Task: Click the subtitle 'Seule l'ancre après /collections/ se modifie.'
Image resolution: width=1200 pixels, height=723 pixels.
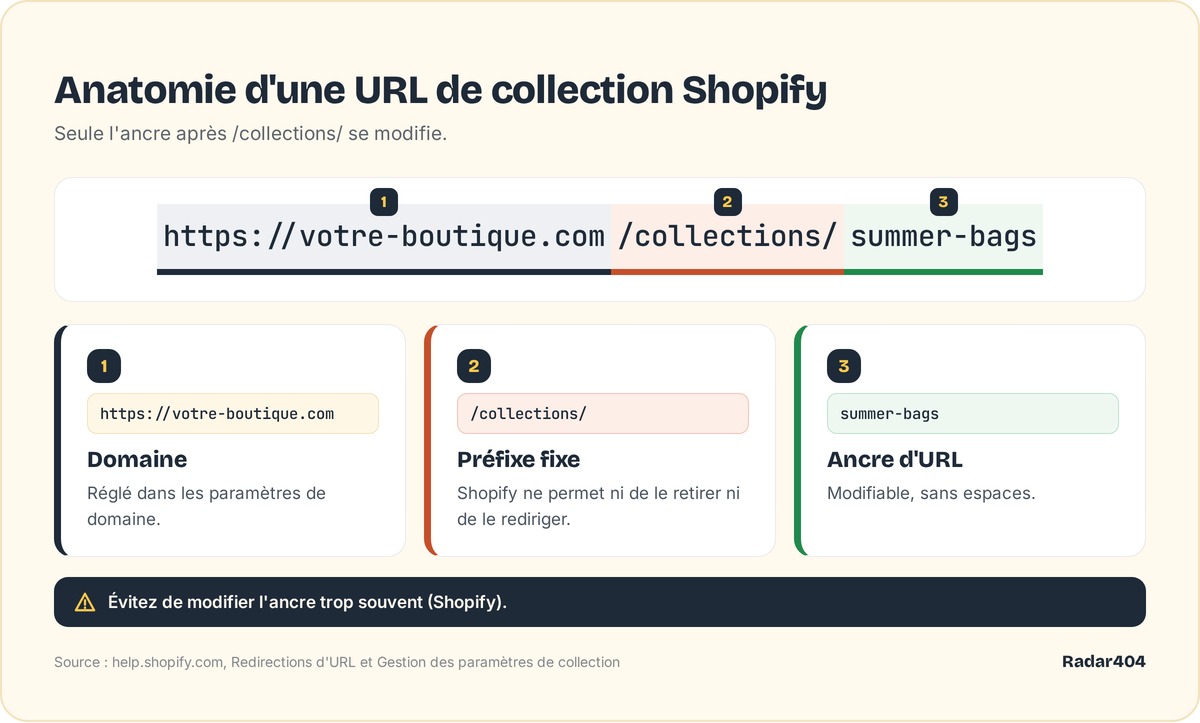Action: [250, 134]
